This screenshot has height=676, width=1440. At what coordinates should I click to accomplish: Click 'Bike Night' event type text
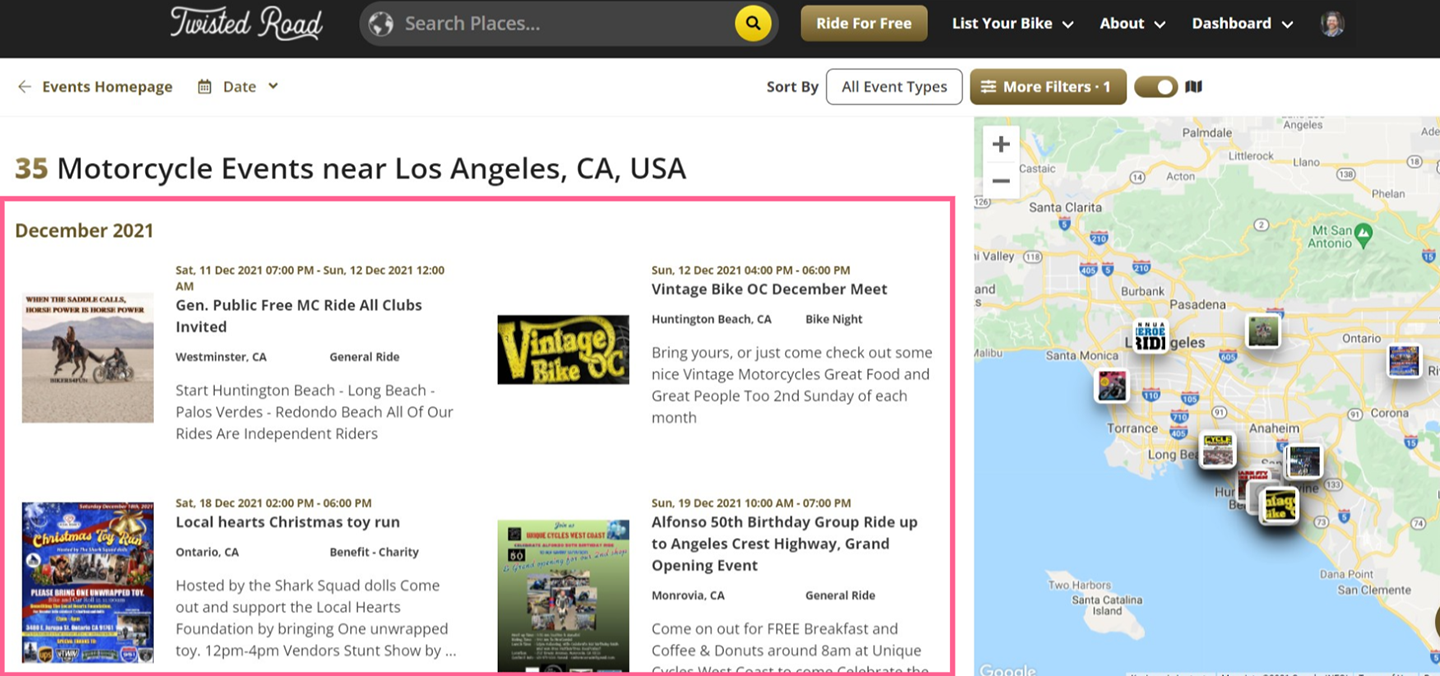click(834, 320)
